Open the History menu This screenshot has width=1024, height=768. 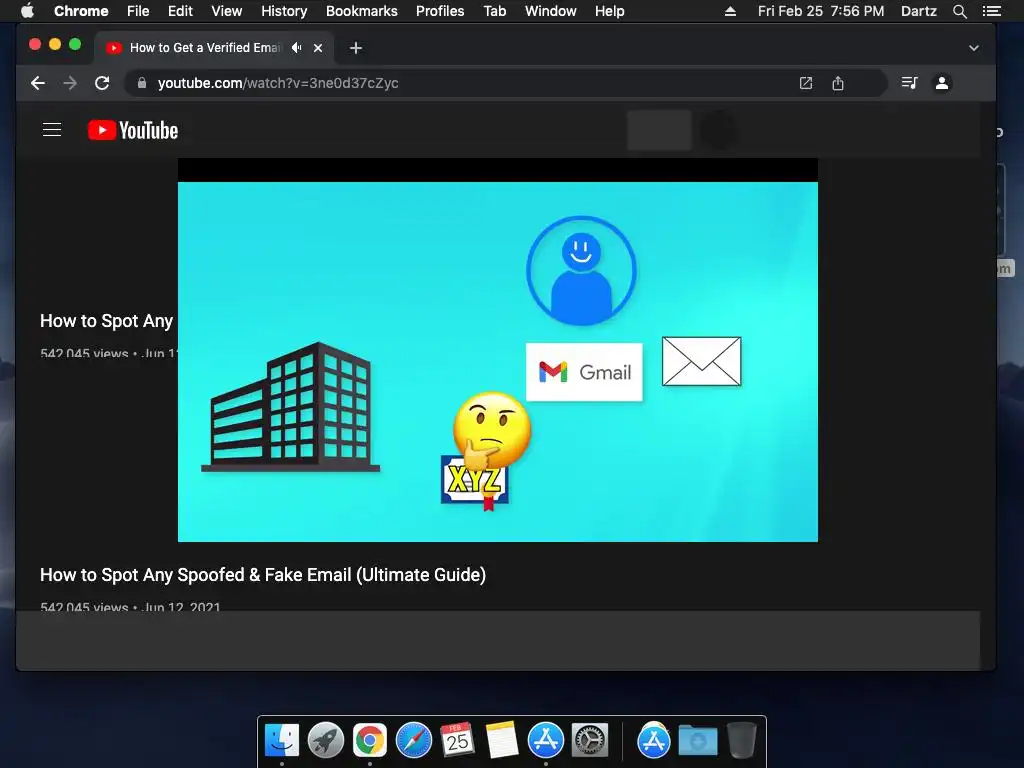[284, 11]
